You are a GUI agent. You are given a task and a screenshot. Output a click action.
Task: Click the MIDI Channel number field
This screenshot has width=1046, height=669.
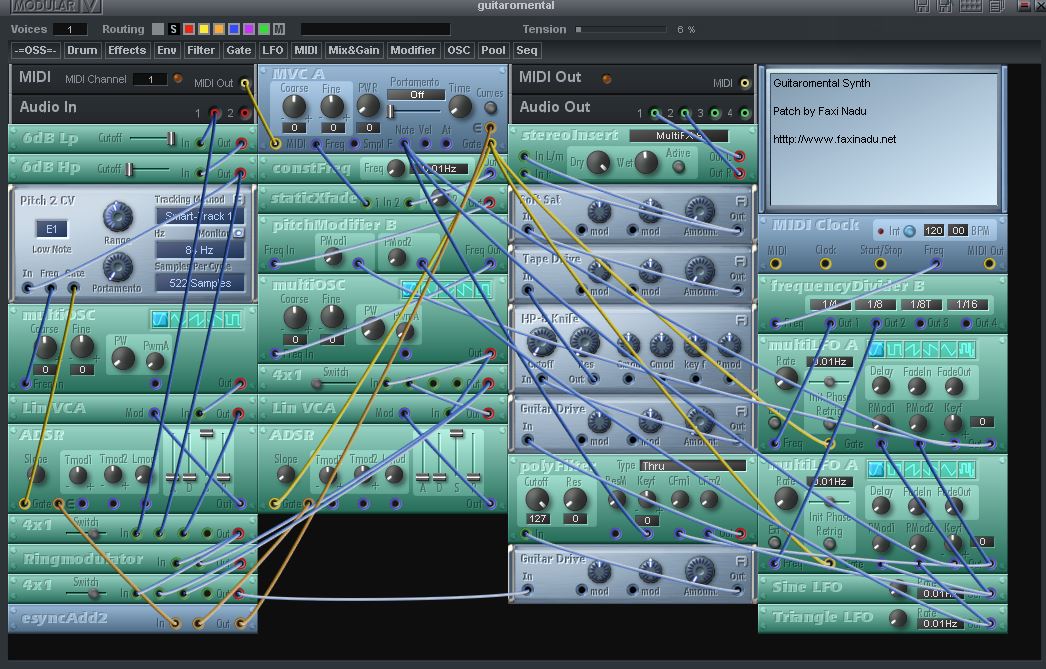[x=150, y=79]
